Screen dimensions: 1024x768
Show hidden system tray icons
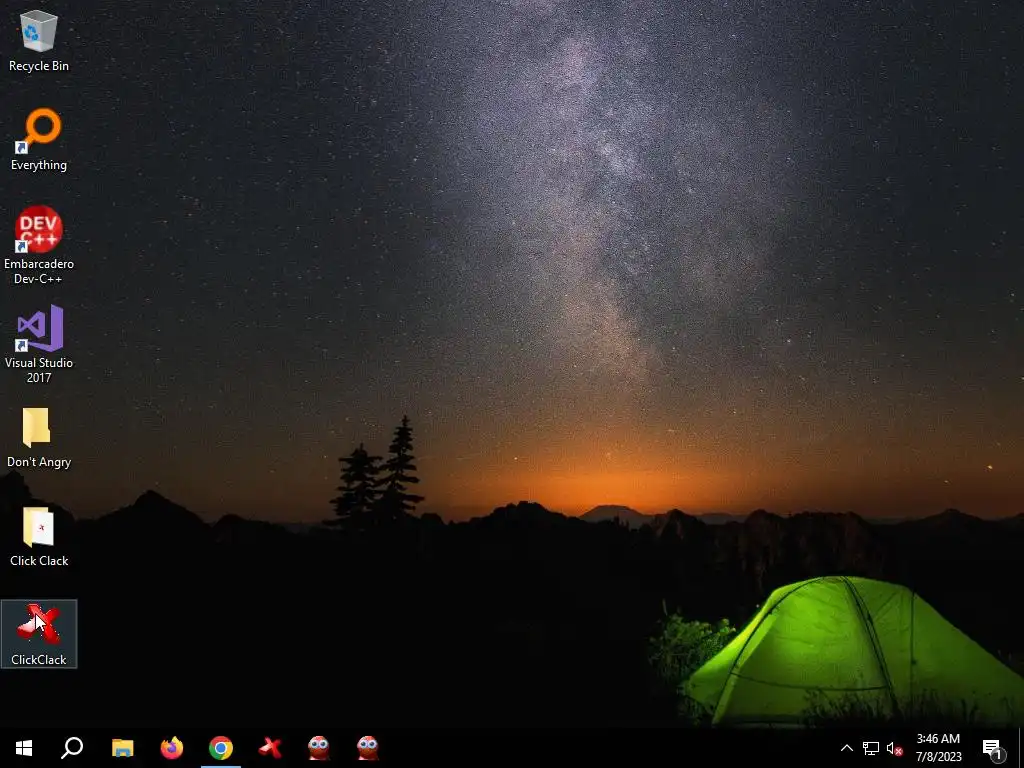pyautogui.click(x=846, y=748)
